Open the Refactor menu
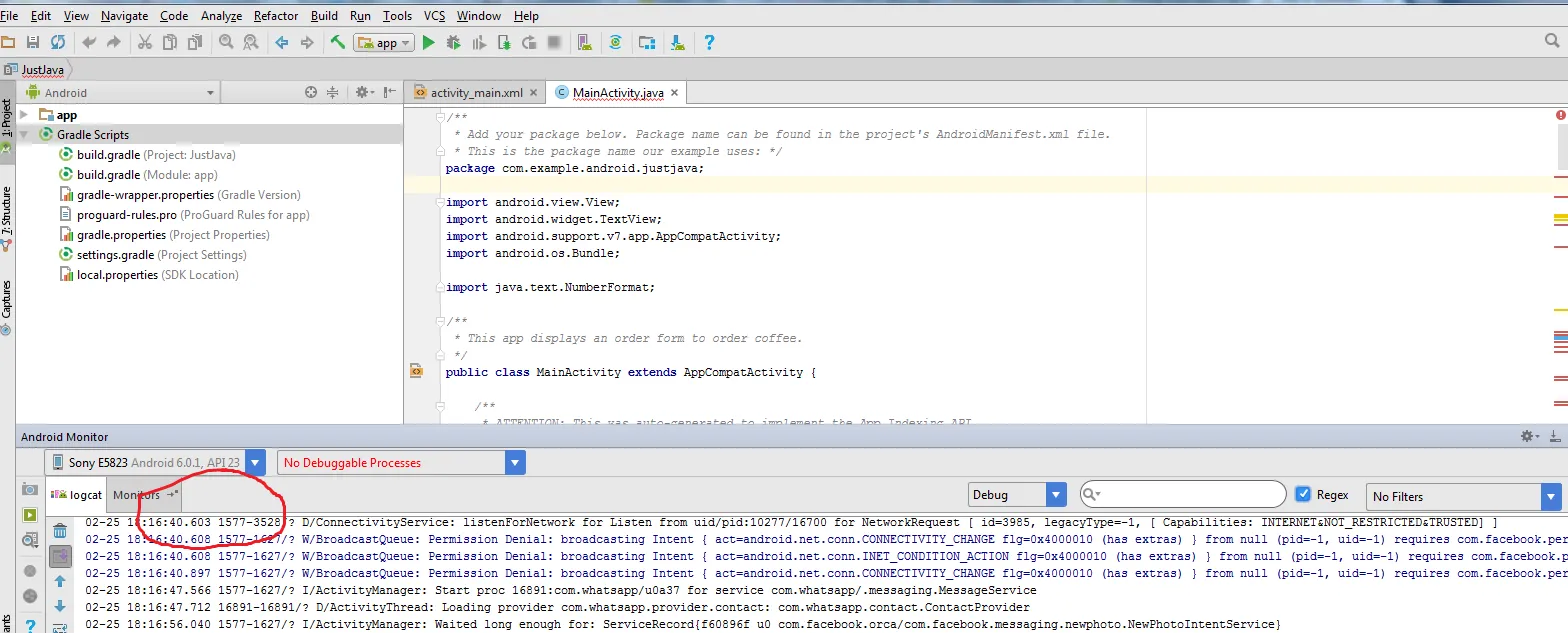The image size is (1568, 633). click(276, 15)
